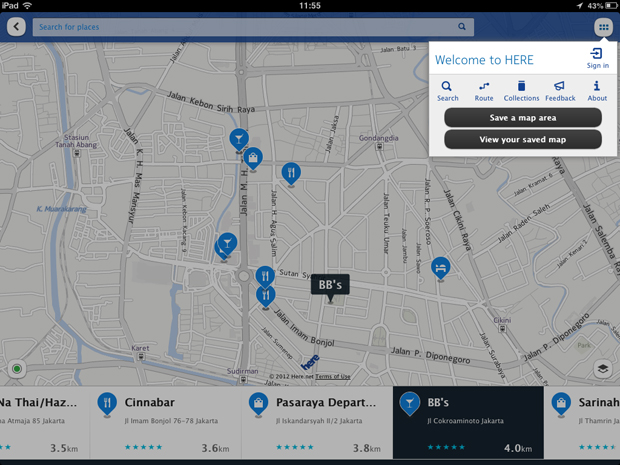Select restaurant pin near Jalan Jaksa
This screenshot has height=465, width=620.
click(x=291, y=174)
